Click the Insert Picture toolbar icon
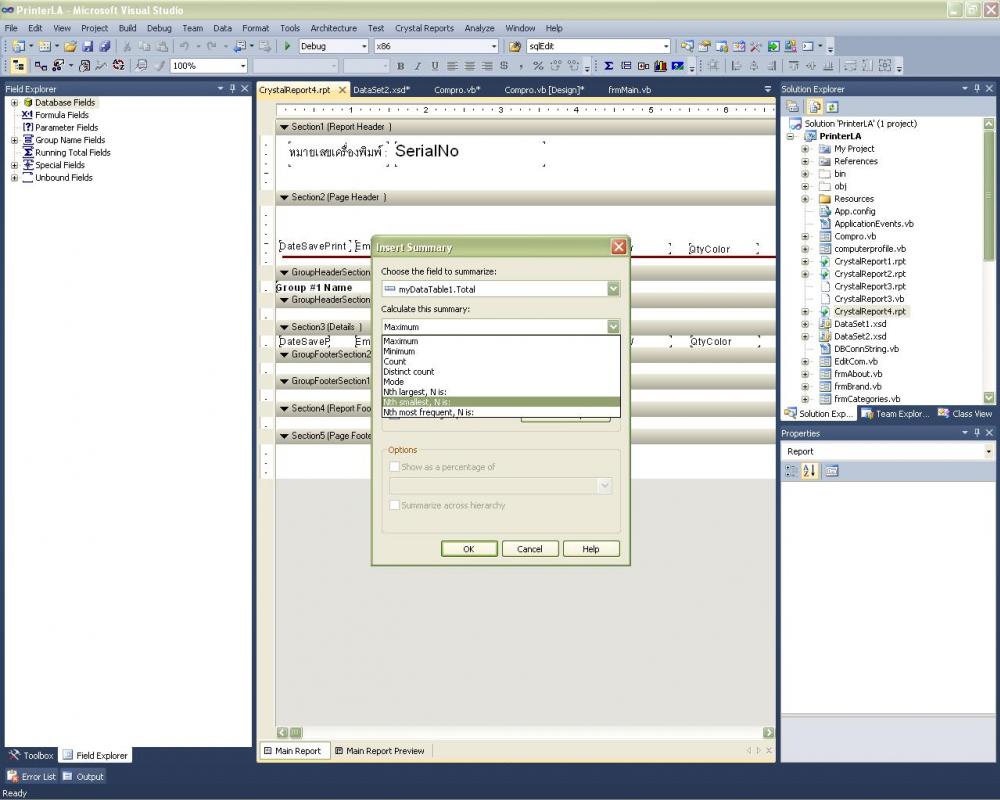This screenshot has width=1000, height=800. point(677,66)
